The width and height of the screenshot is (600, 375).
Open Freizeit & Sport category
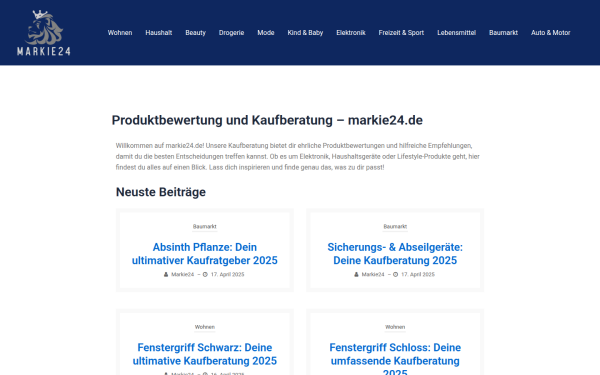coord(401,33)
